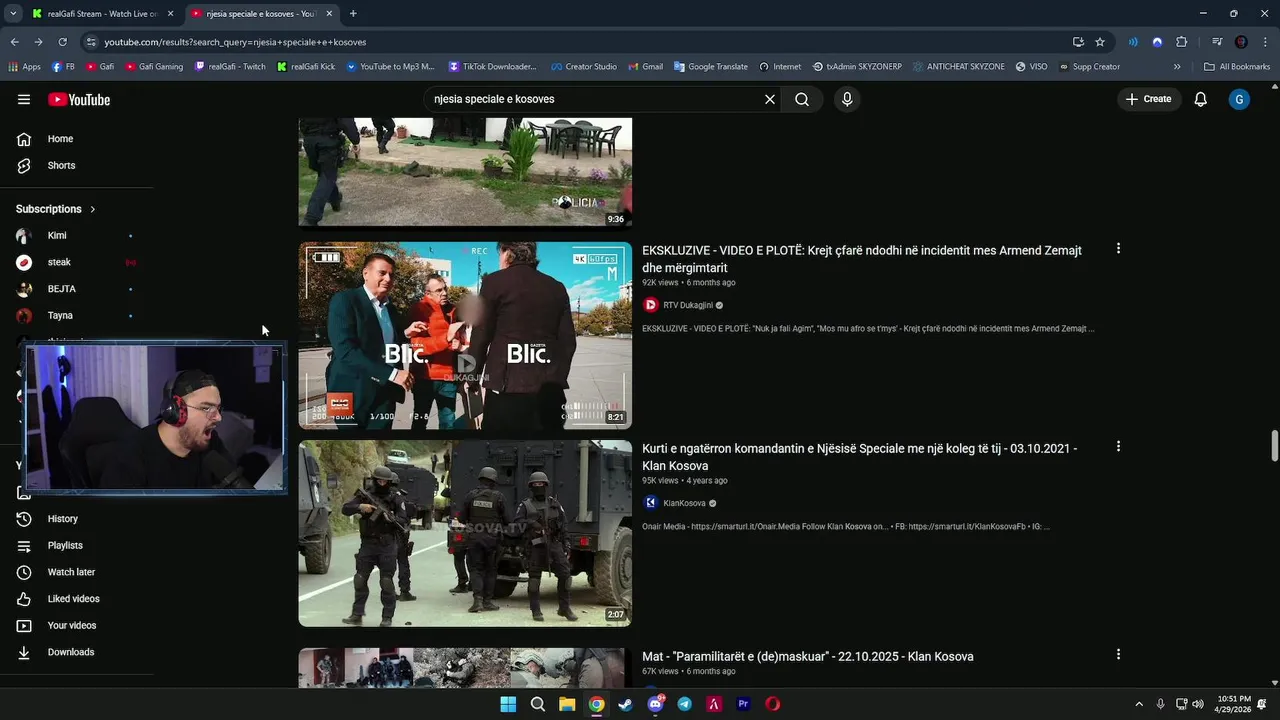Click the magnifying glass search button
This screenshot has height=720, width=1280.
pos(802,99)
